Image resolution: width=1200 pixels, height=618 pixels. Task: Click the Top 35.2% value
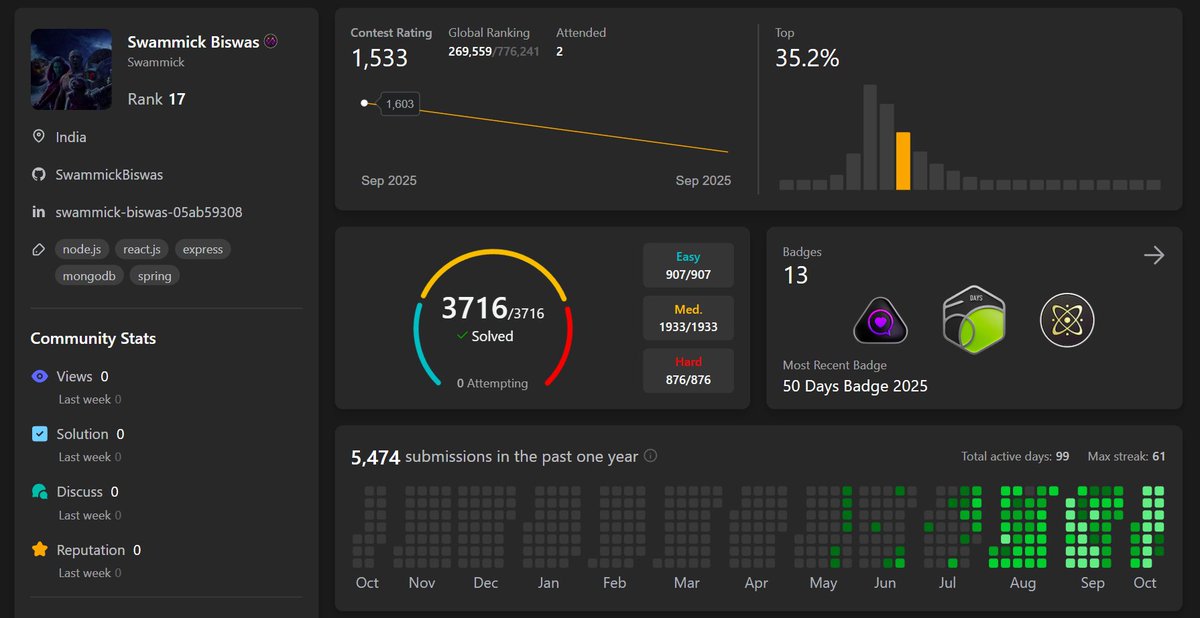click(807, 58)
